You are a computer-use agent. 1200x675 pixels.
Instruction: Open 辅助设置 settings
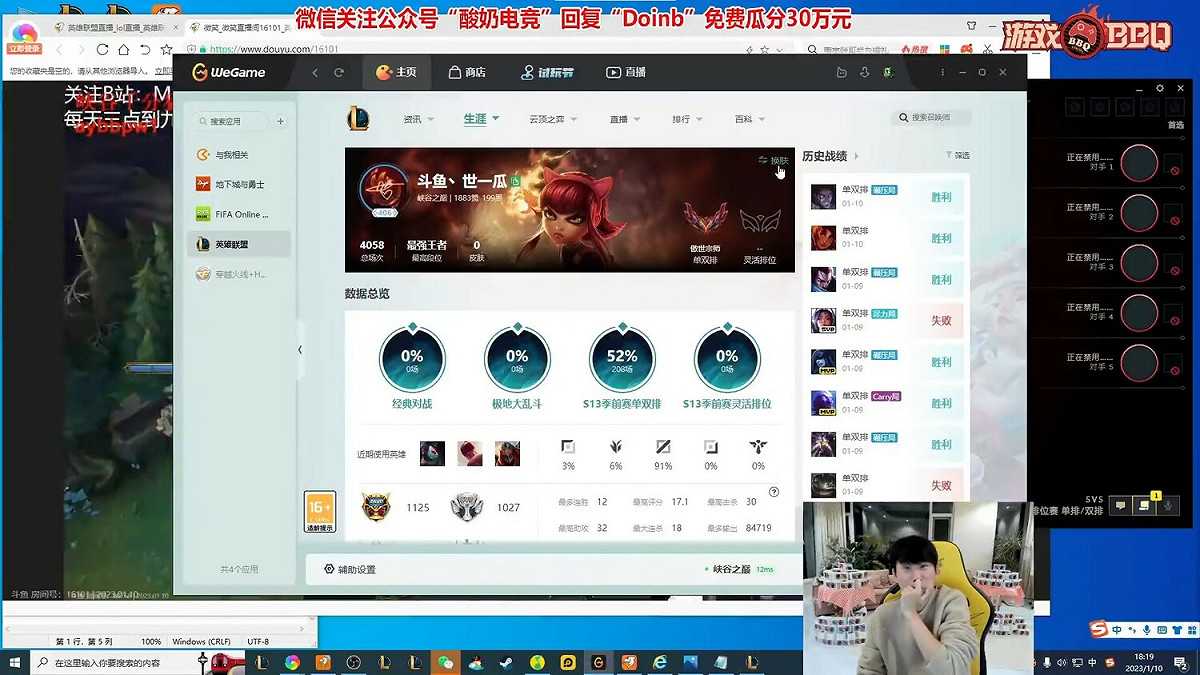click(350, 569)
